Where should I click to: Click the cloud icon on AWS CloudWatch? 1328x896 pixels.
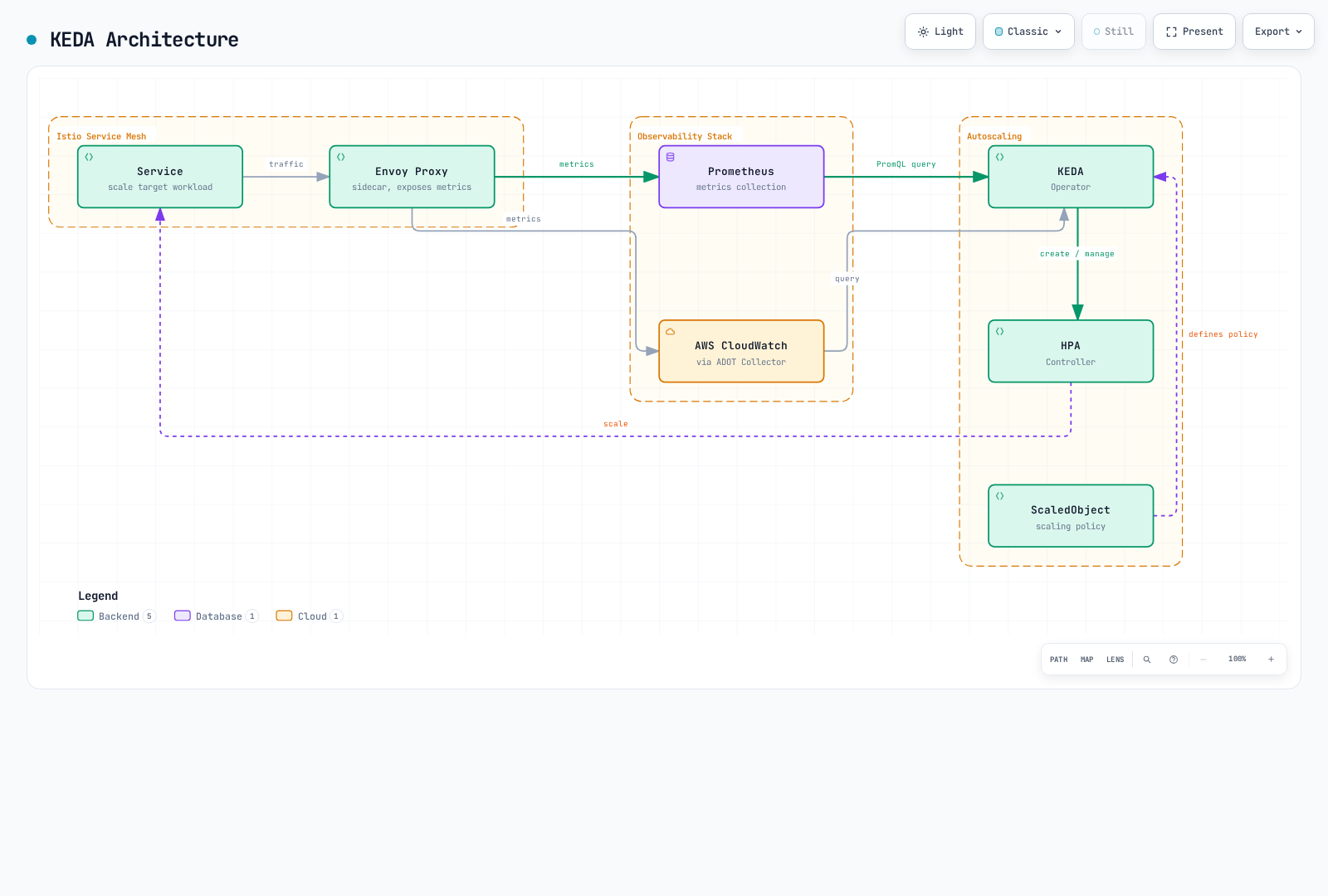pyautogui.click(x=671, y=331)
